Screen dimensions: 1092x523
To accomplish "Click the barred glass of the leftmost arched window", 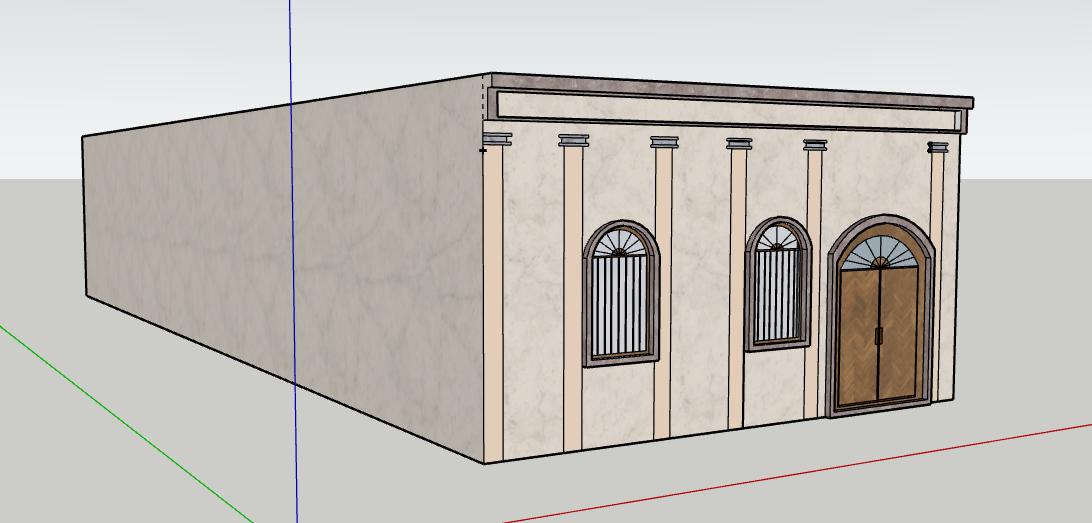I will coord(620,305).
